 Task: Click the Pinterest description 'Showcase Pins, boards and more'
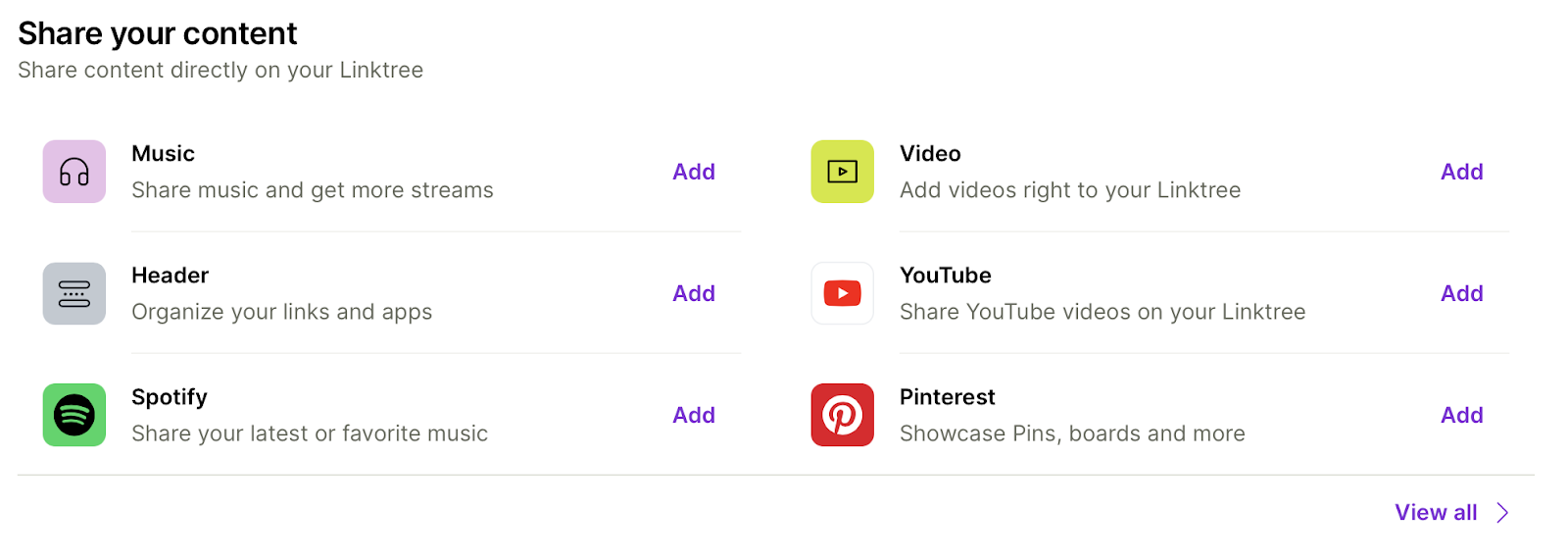1071,433
